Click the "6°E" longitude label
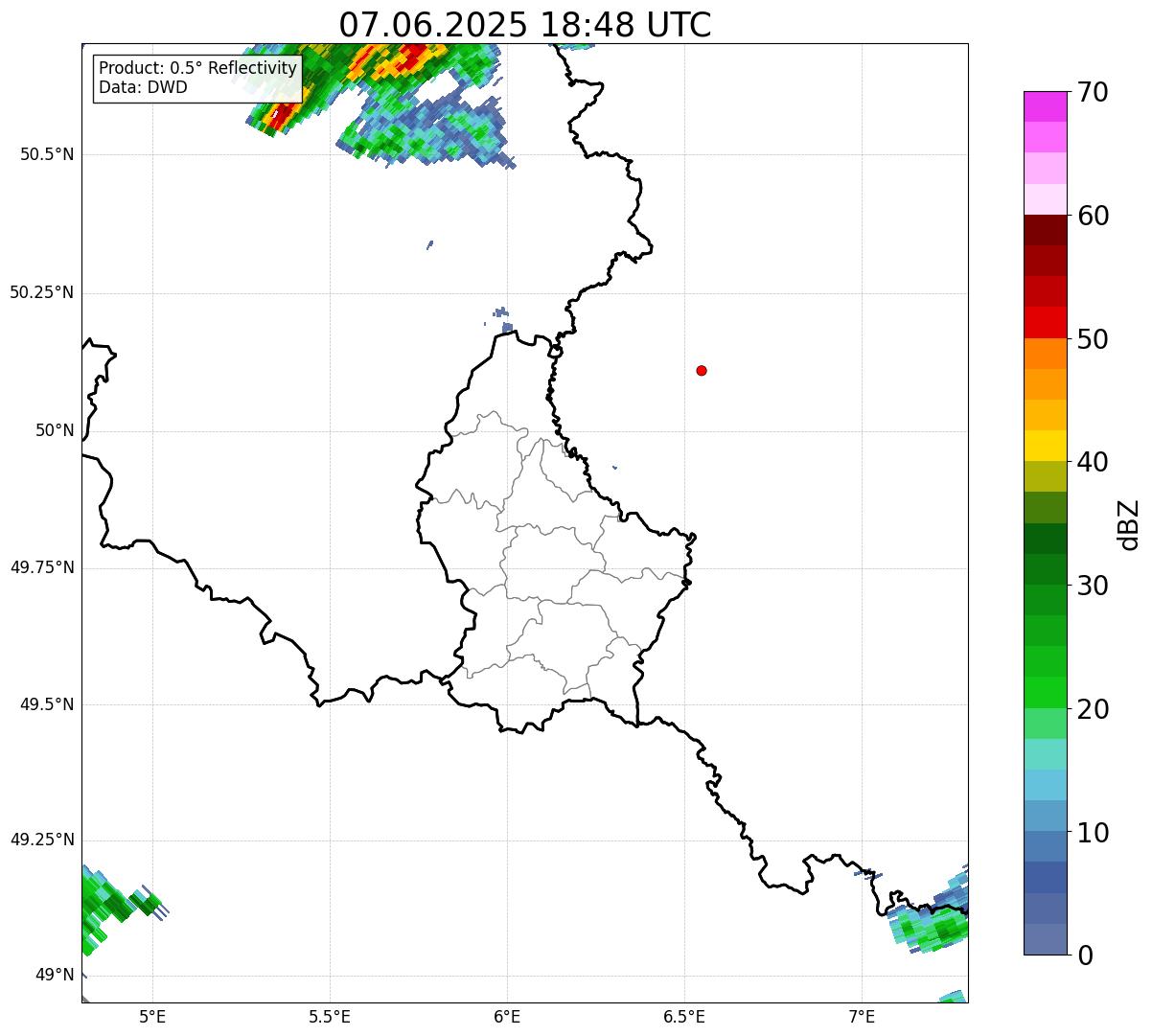Viewport: 1152px width, 1036px height. pyautogui.click(x=507, y=1016)
